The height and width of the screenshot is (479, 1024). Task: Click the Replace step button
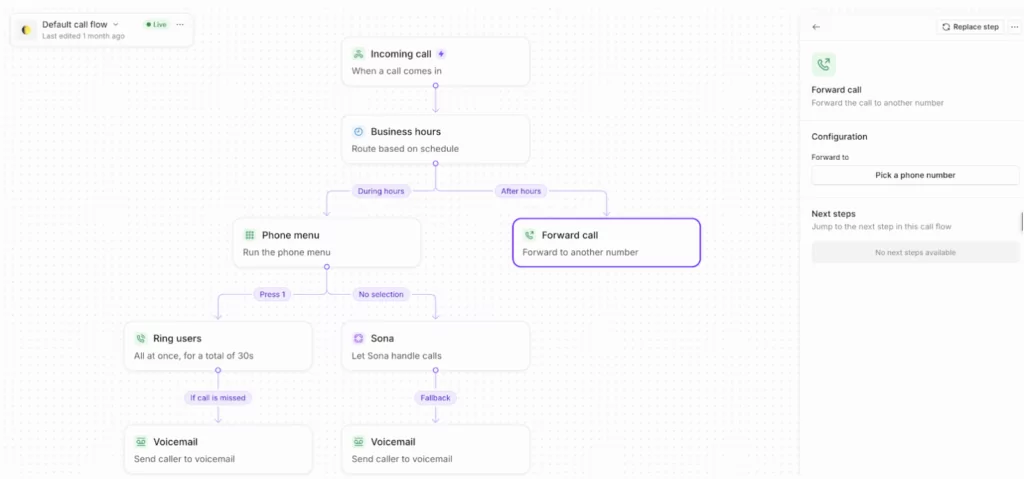pos(970,27)
